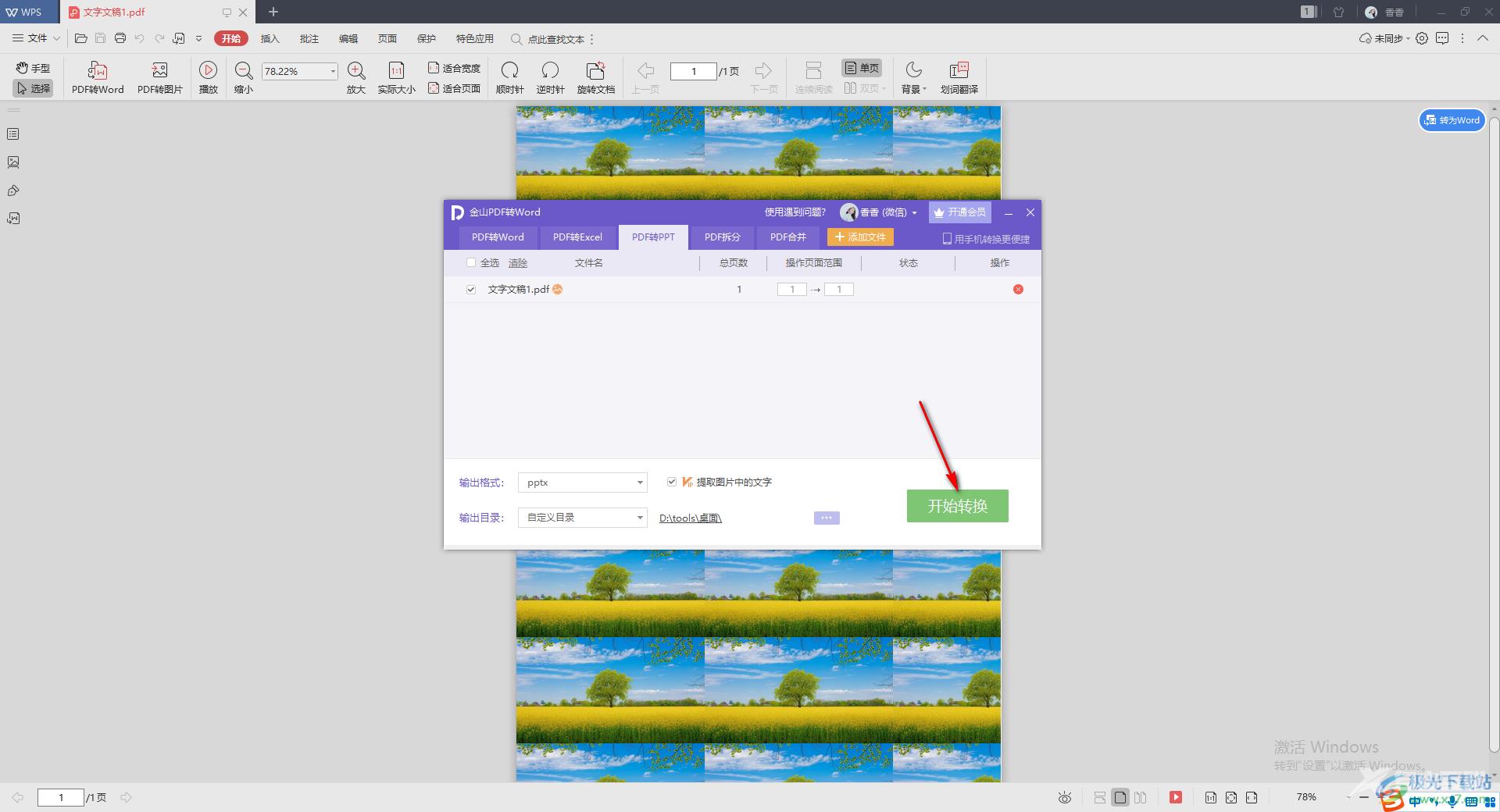Click the red play icon in status bar
Viewport: 1500px width, 812px height.
click(1175, 797)
